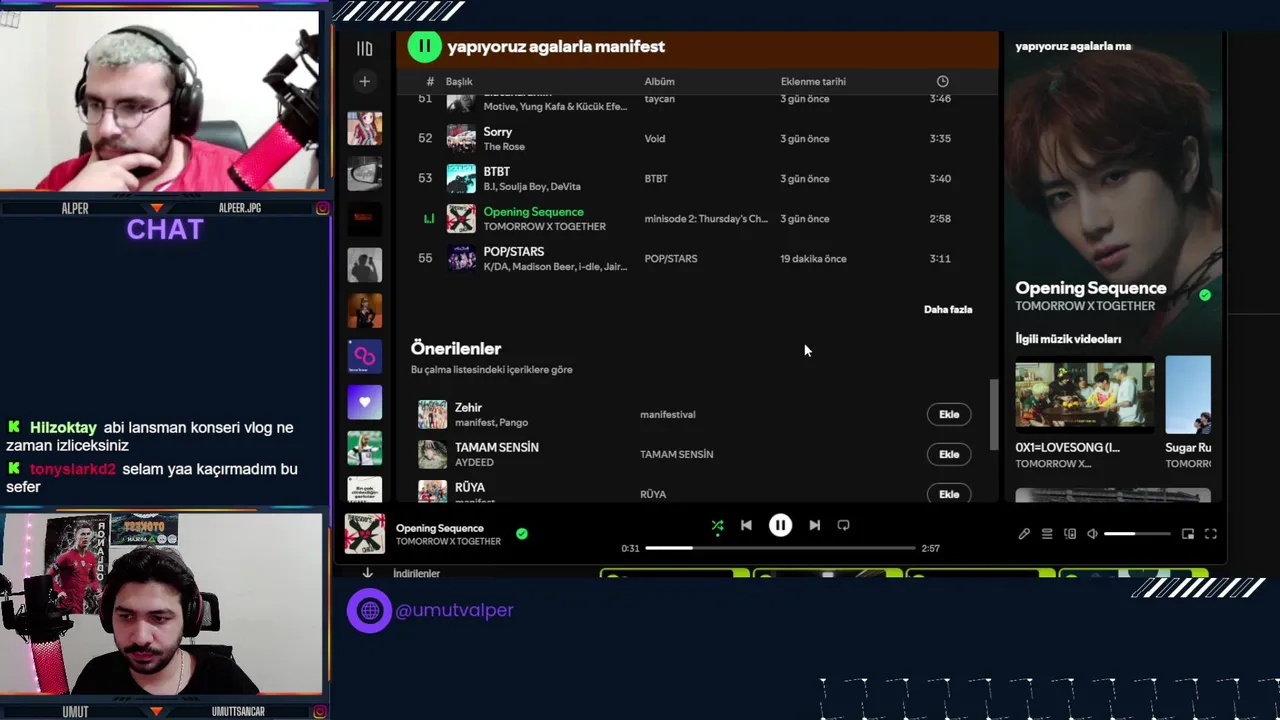Click the now-playing equalizer icon on track 54

[x=428, y=218]
